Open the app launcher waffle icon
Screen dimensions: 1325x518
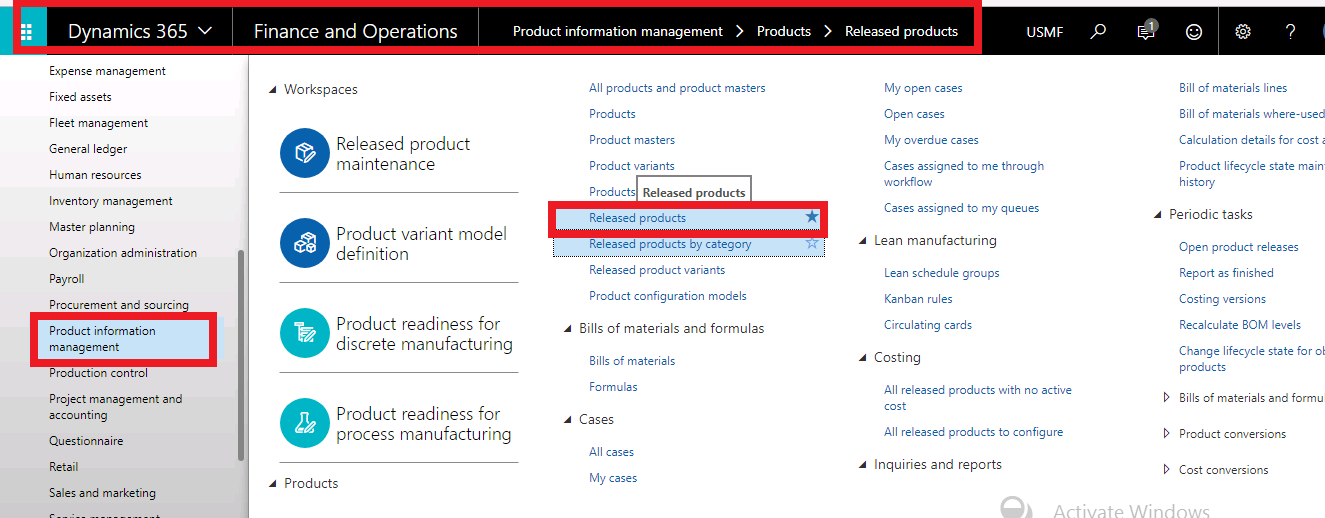pyautogui.click(x=27, y=31)
